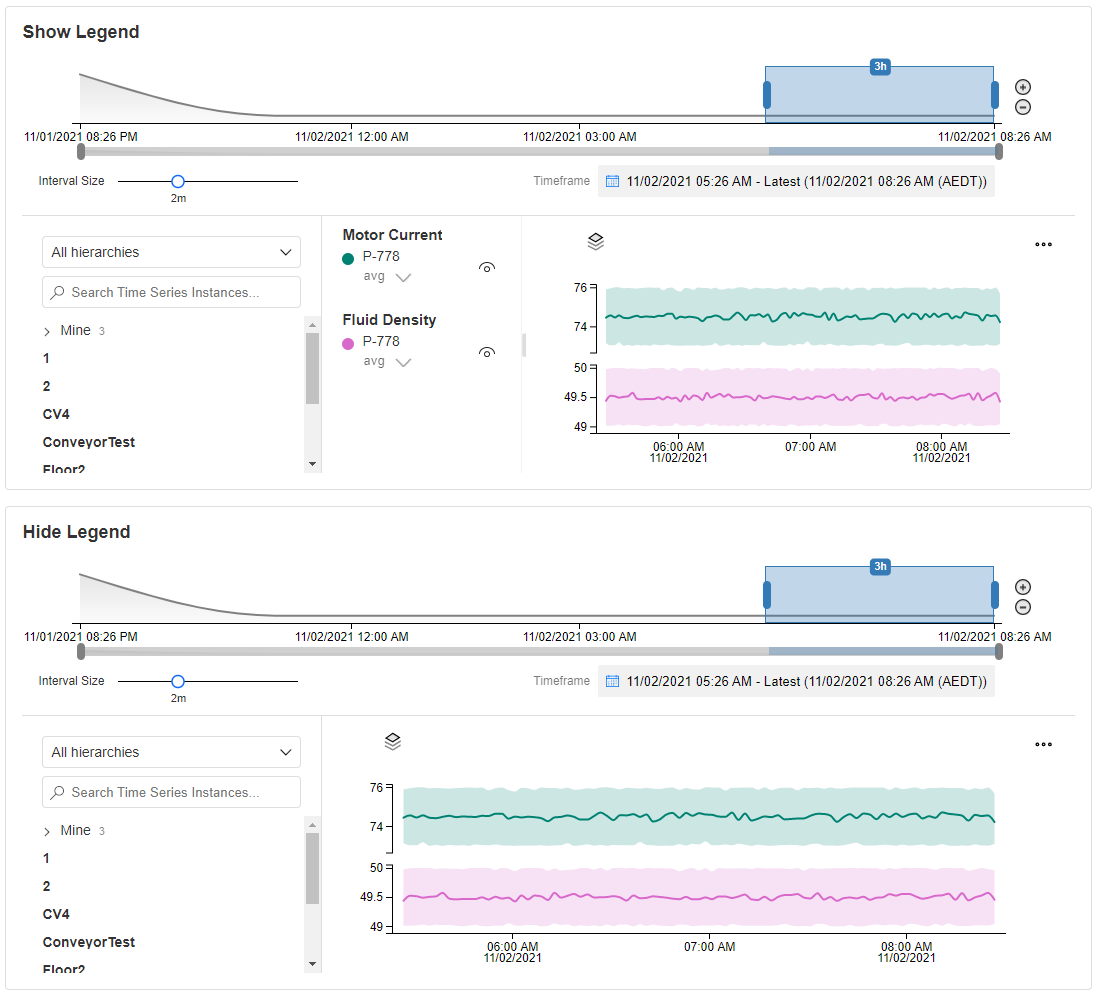Viewport: 1097px width, 995px height.
Task: Open All hierarchies dropdown in Hide Legend
Action: coord(171,752)
